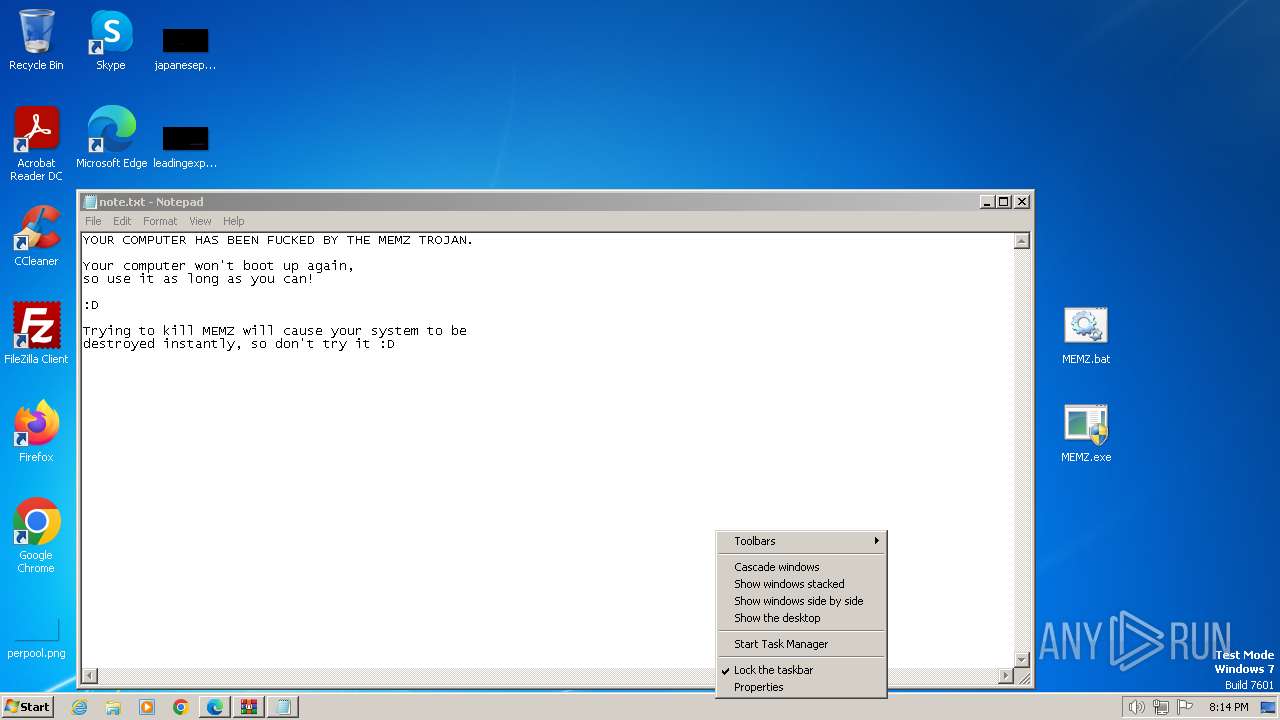
Task: Launch Google Chrome desktop shortcut
Action: coord(36,536)
